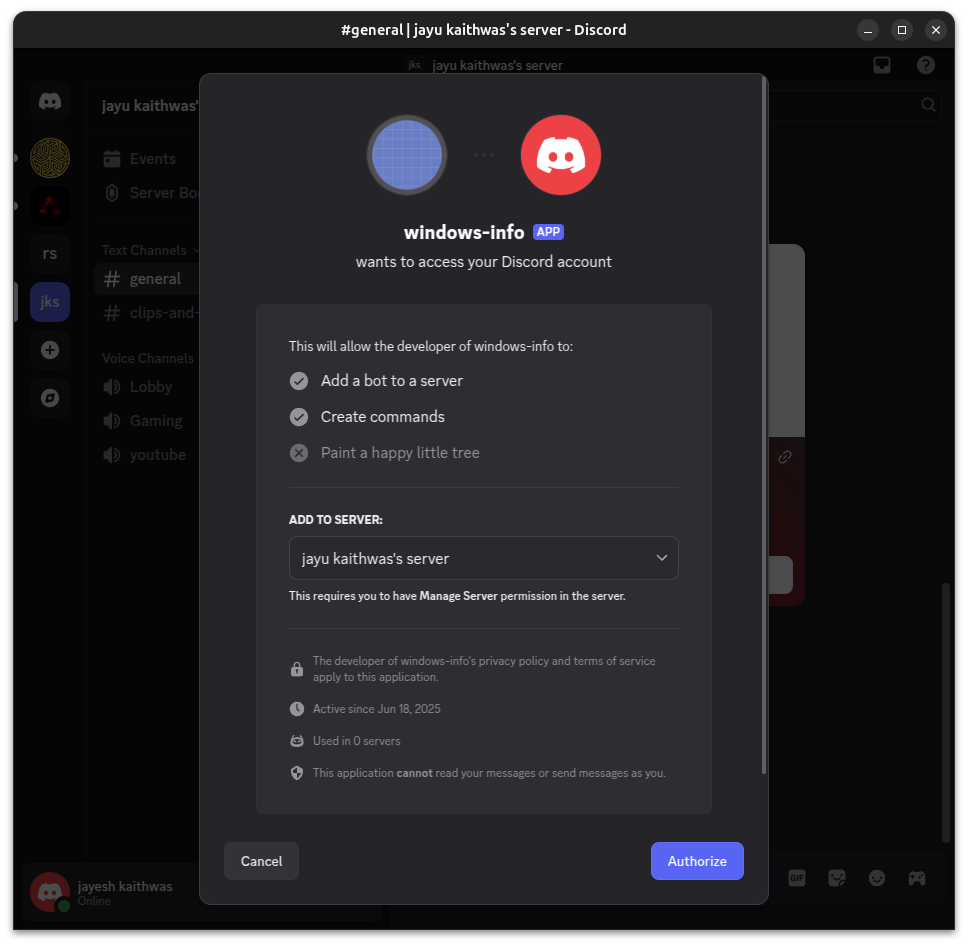Click the lock privacy policy icon

(297, 669)
